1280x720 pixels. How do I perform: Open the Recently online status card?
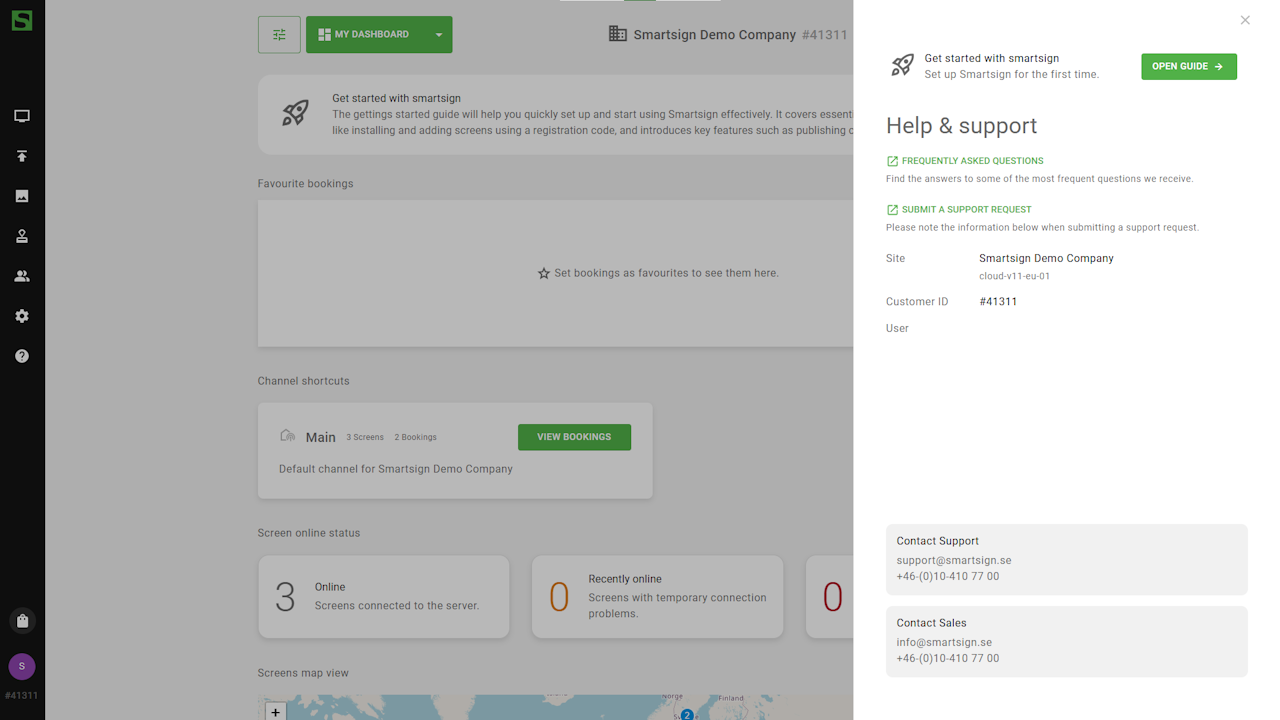[658, 597]
